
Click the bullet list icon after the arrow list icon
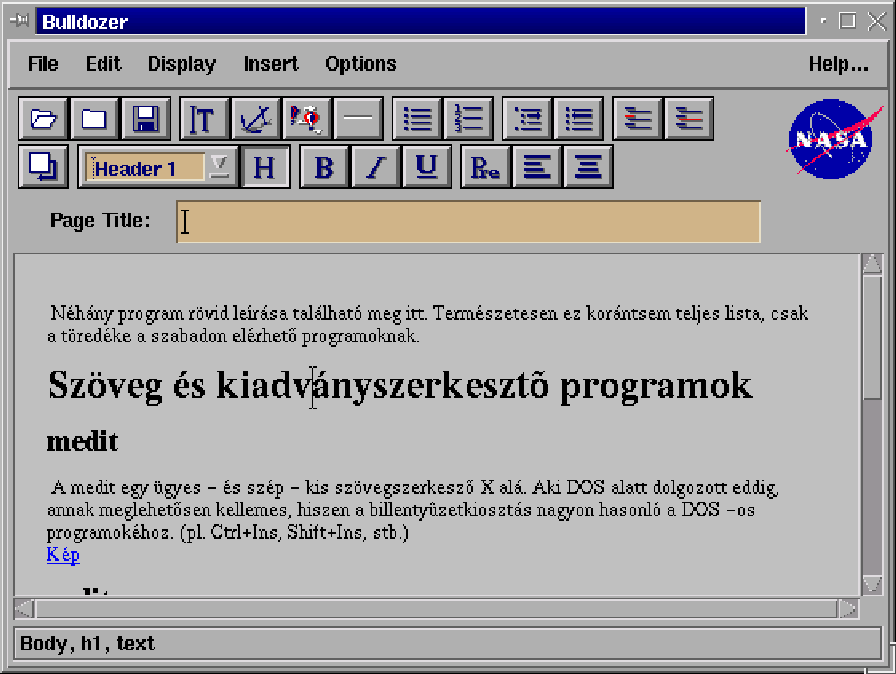tap(579, 119)
